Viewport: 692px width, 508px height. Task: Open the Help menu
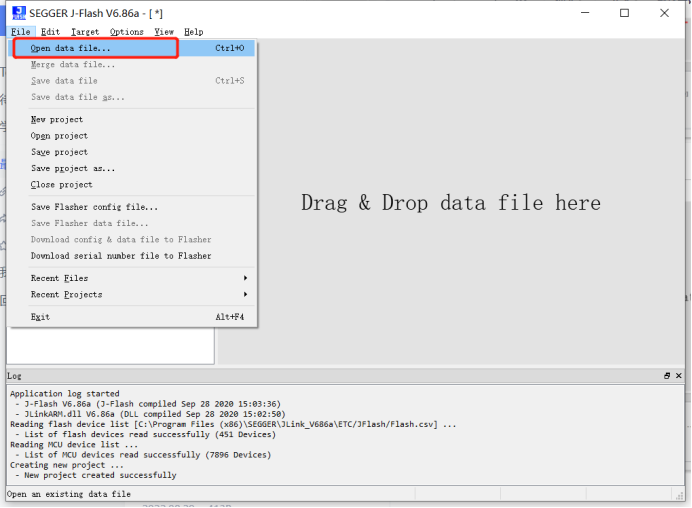point(194,32)
